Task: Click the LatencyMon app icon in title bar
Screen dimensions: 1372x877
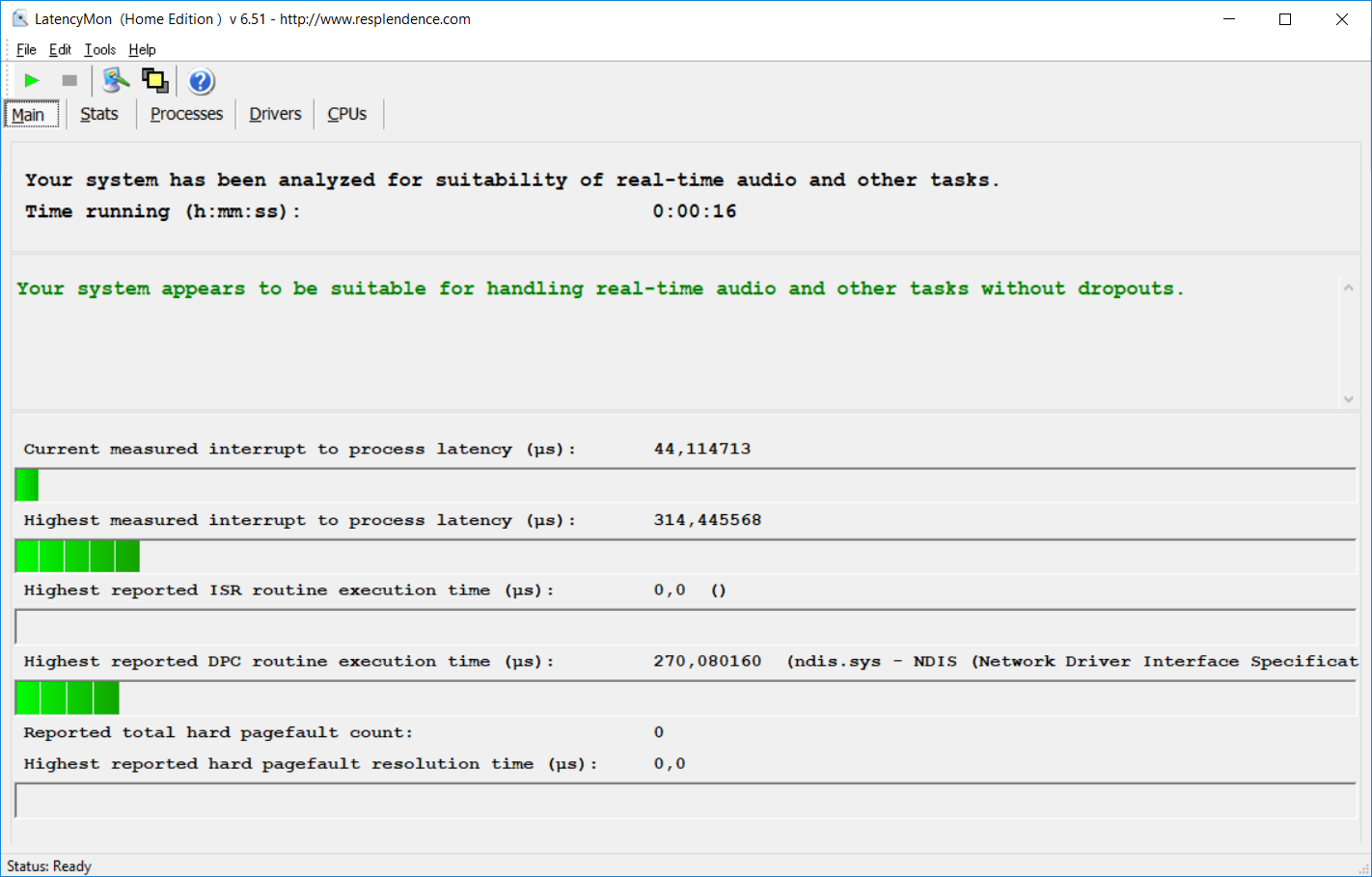Action: (x=19, y=18)
